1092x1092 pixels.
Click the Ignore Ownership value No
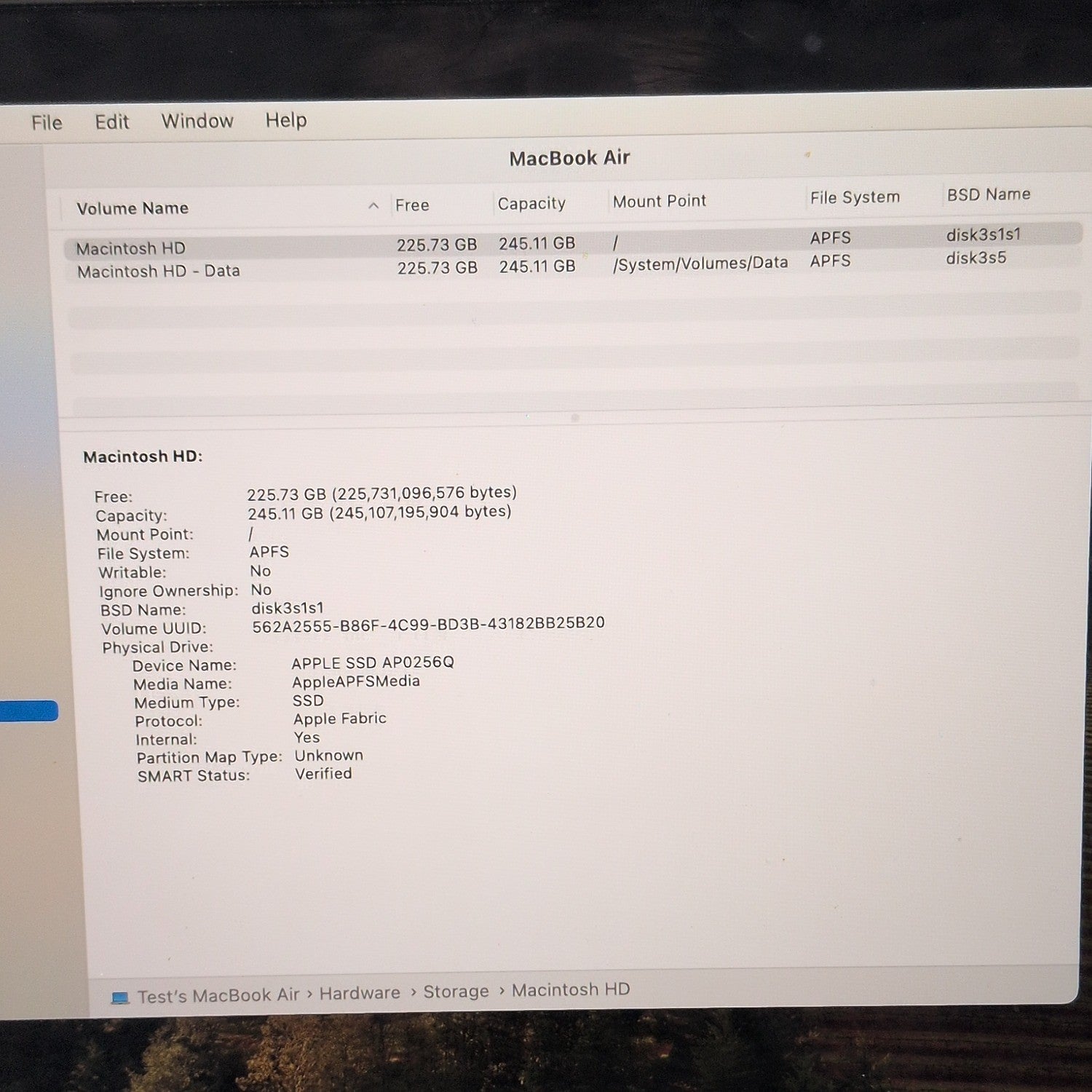261,590
